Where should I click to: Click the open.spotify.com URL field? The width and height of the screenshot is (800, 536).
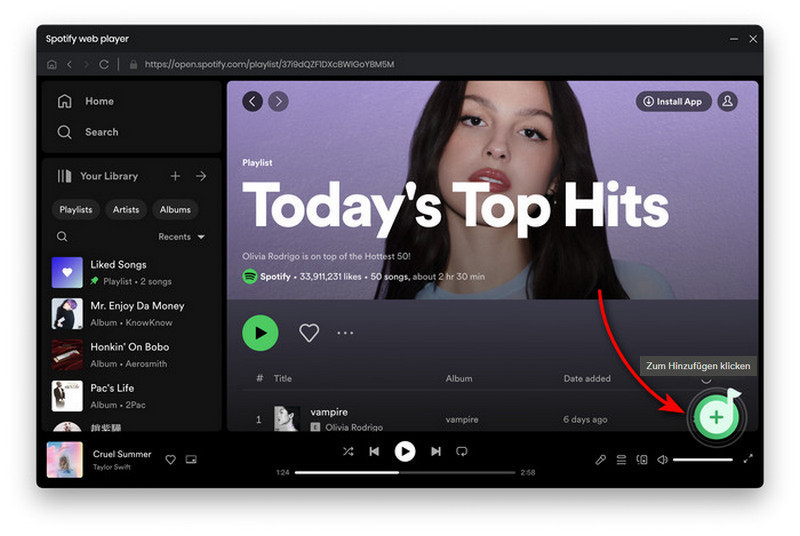[269, 64]
